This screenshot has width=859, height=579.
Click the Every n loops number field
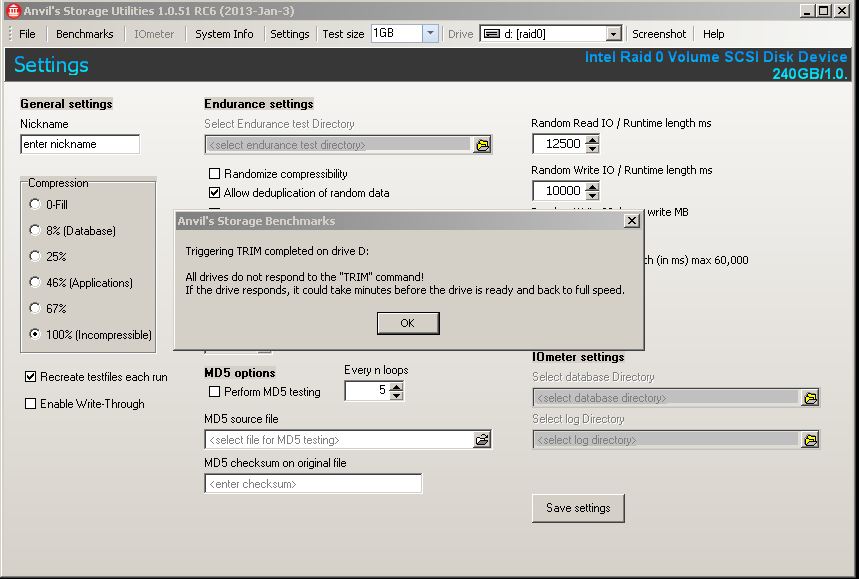tap(367, 391)
